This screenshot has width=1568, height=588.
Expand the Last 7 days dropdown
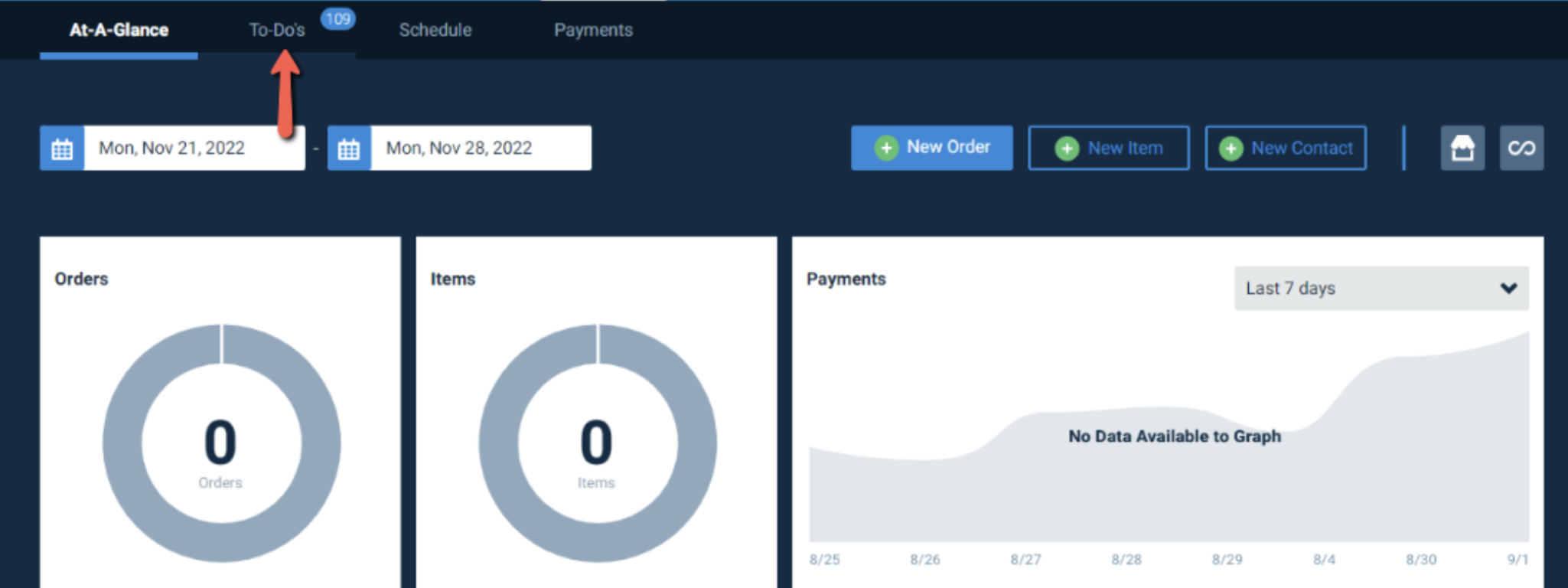[x=1381, y=288]
